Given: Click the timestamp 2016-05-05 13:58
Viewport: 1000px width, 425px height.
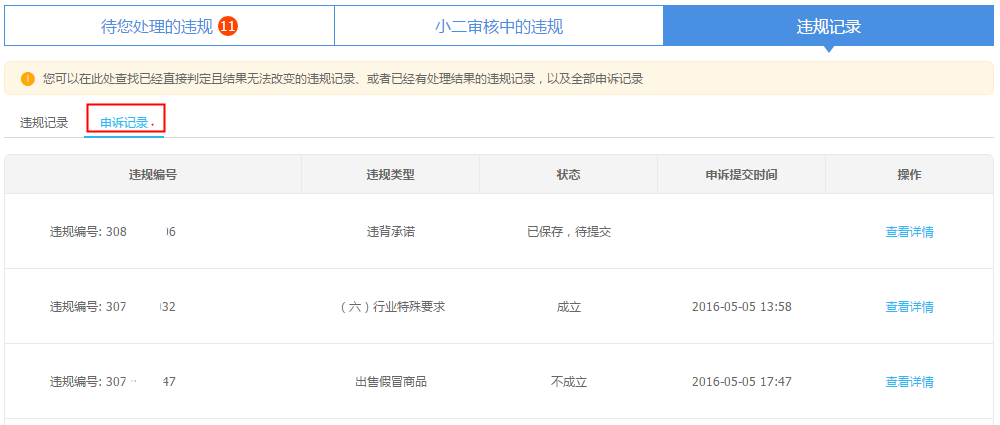Looking at the screenshot, I should coord(742,307).
